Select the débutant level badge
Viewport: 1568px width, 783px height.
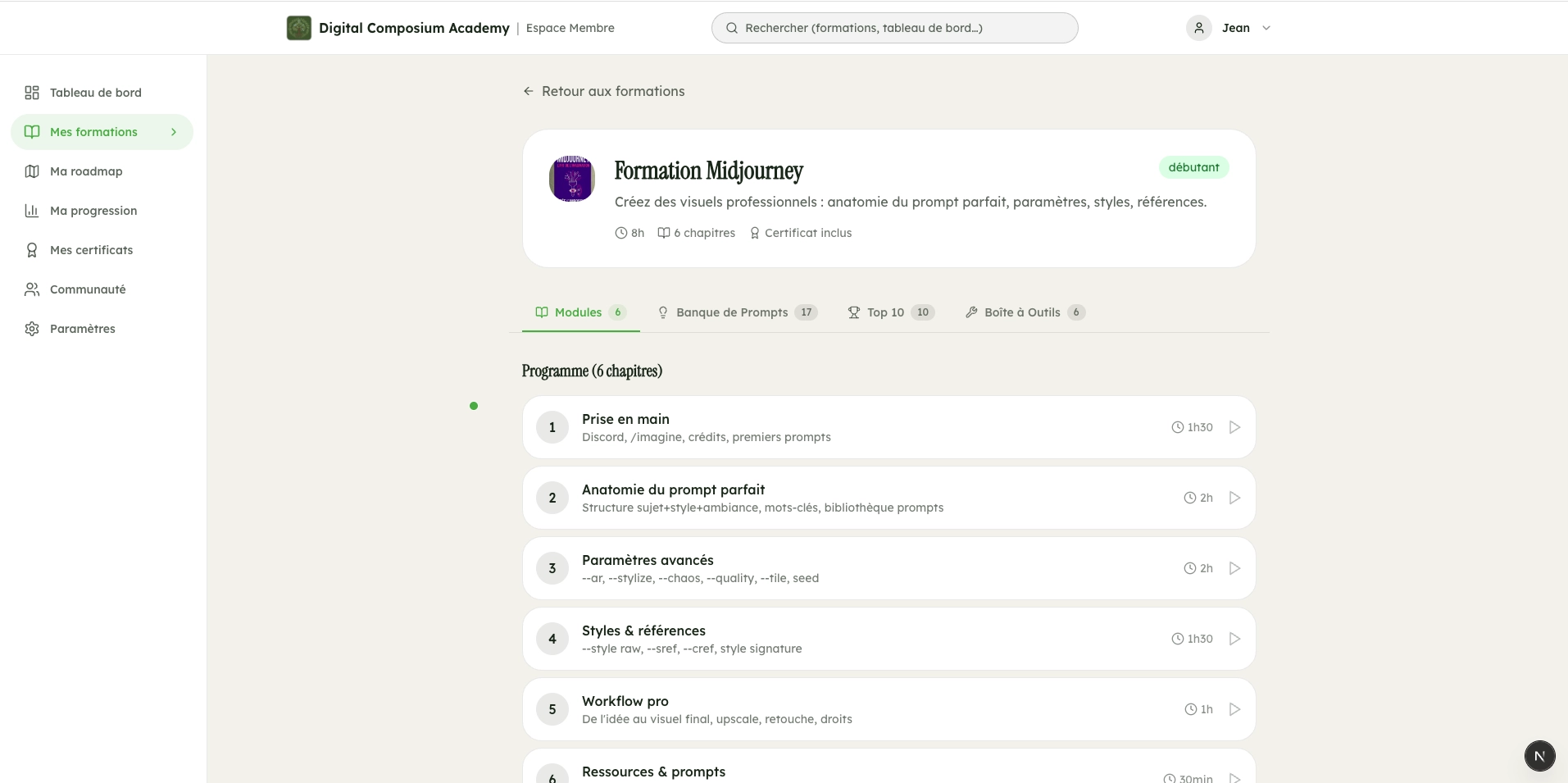(x=1193, y=166)
